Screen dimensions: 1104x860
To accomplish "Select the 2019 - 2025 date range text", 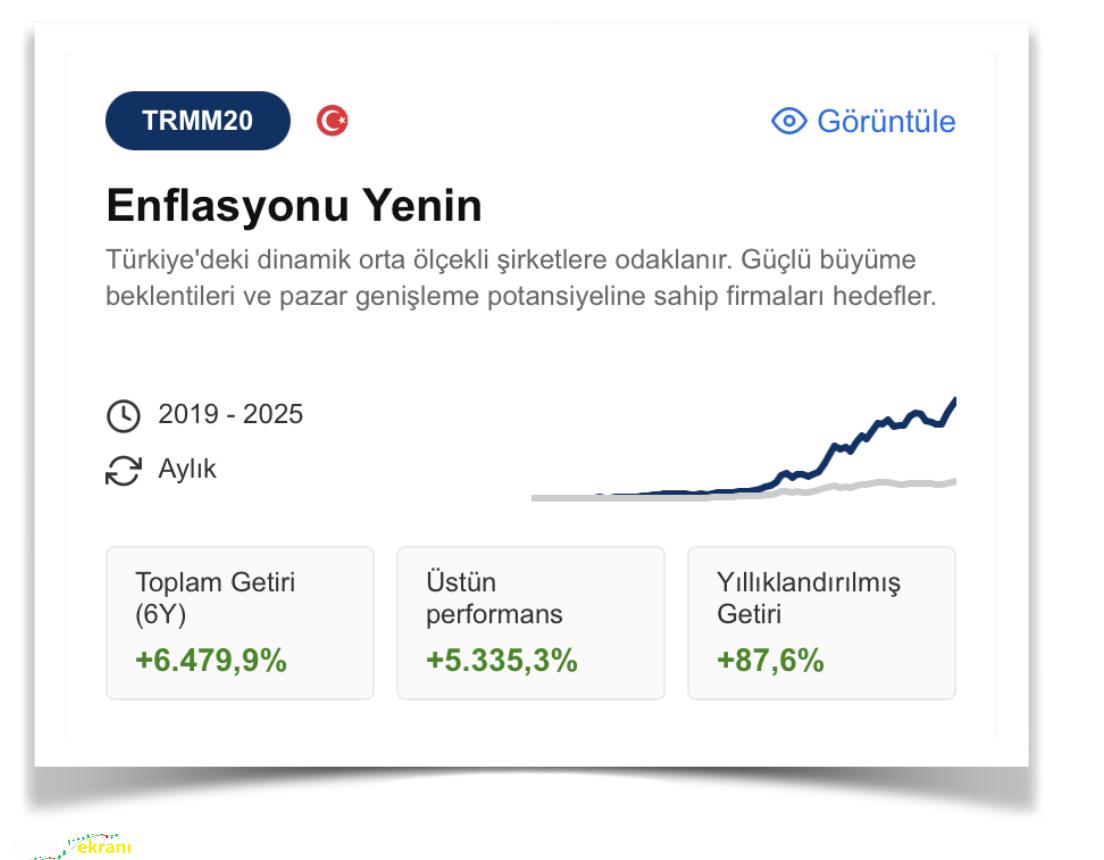I will pyautogui.click(x=230, y=414).
